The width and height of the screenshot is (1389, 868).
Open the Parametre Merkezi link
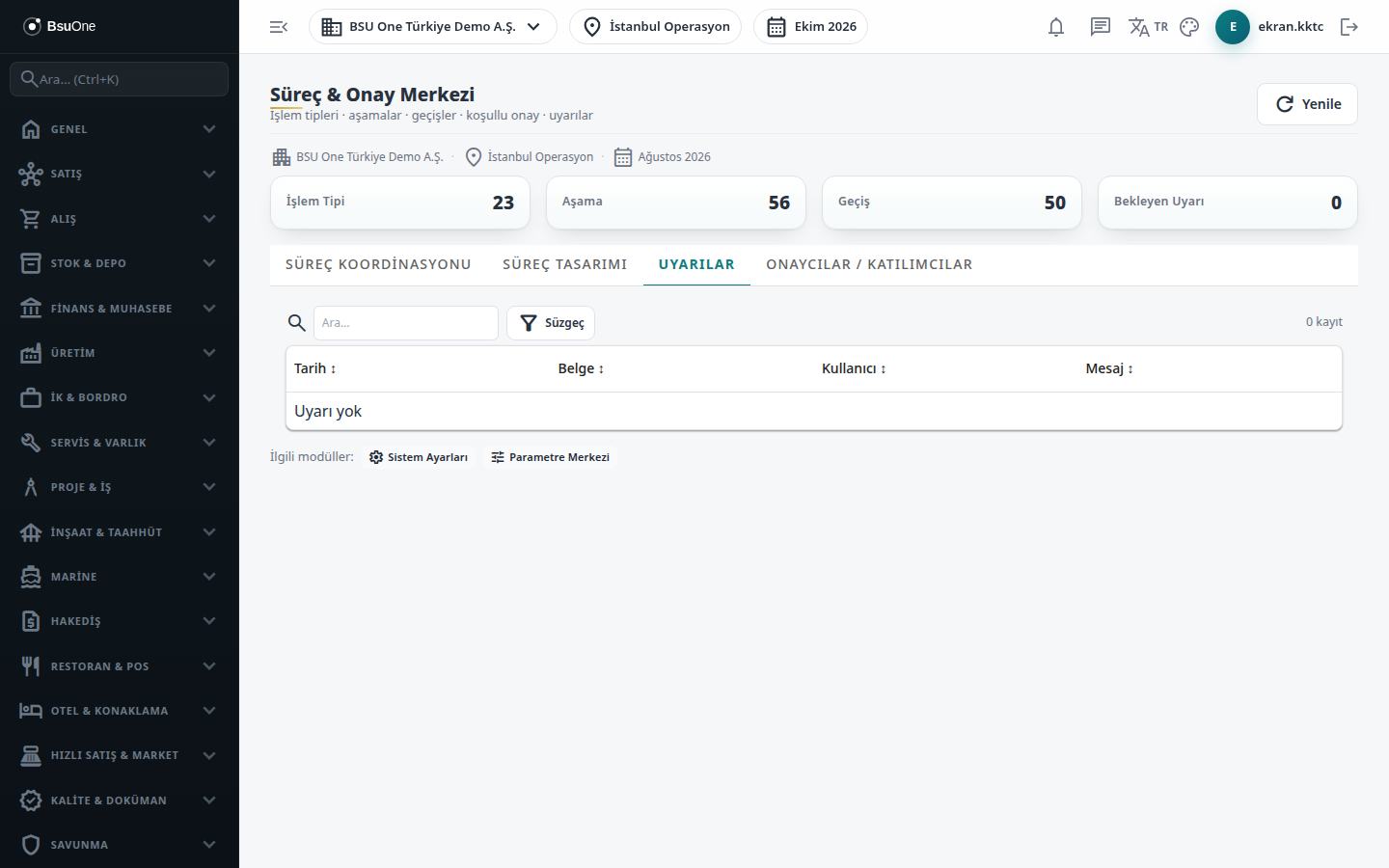(551, 457)
